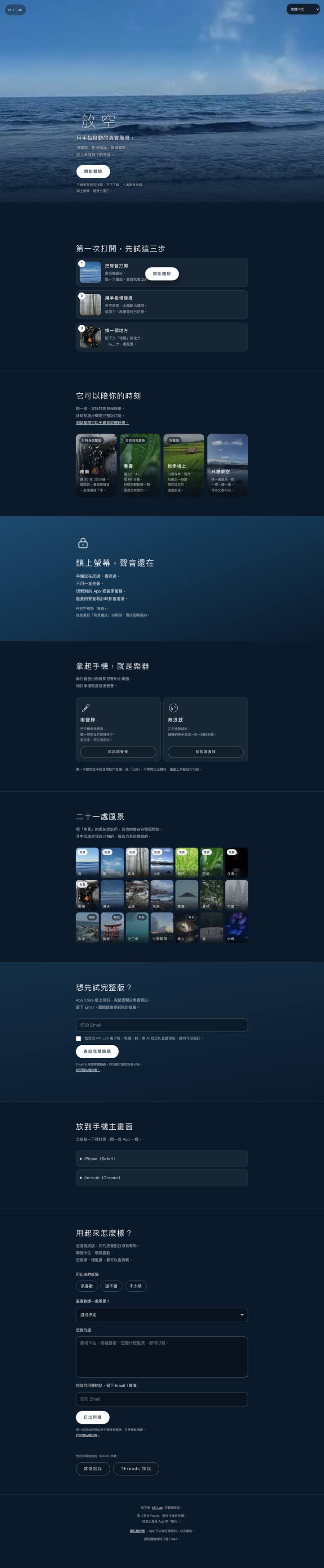This screenshot has width=324, height=1568.
Task: Click the lock icon above 鎖上螢幕
Action: click(83, 542)
